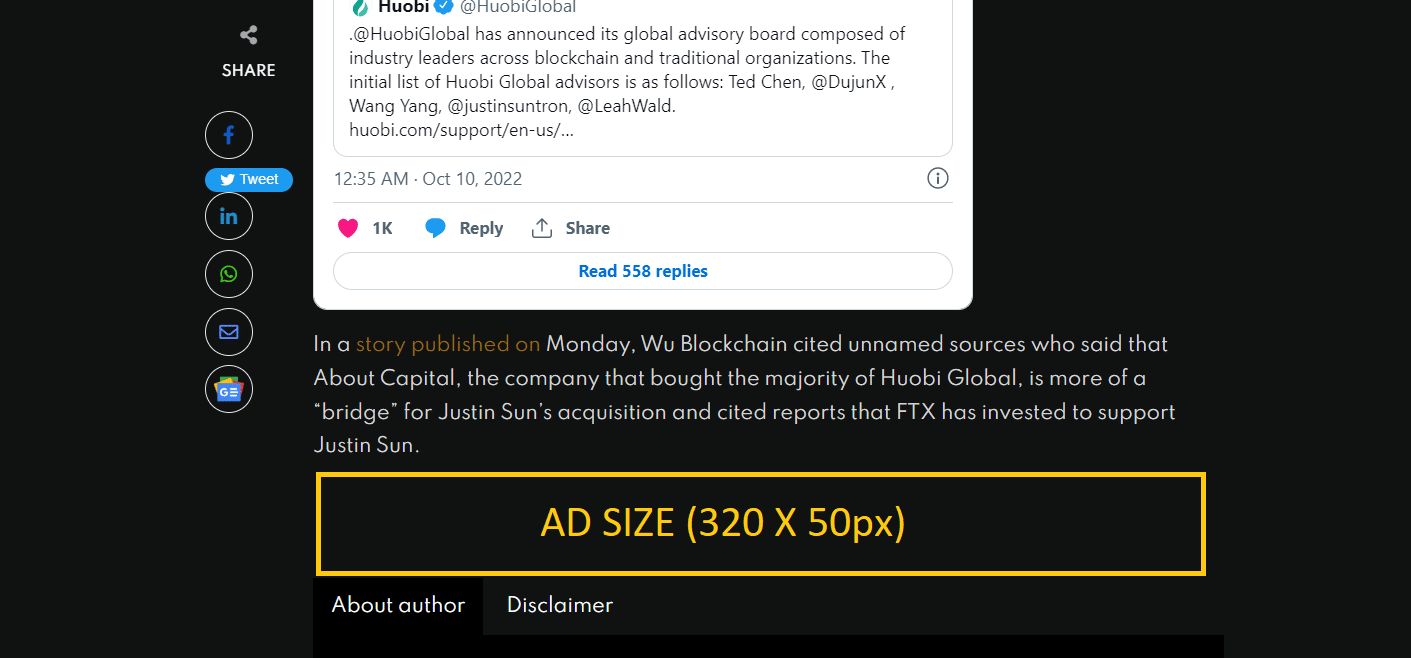Image resolution: width=1411 pixels, height=658 pixels.
Task: Switch to the Disclaimer tab
Action: coord(560,605)
